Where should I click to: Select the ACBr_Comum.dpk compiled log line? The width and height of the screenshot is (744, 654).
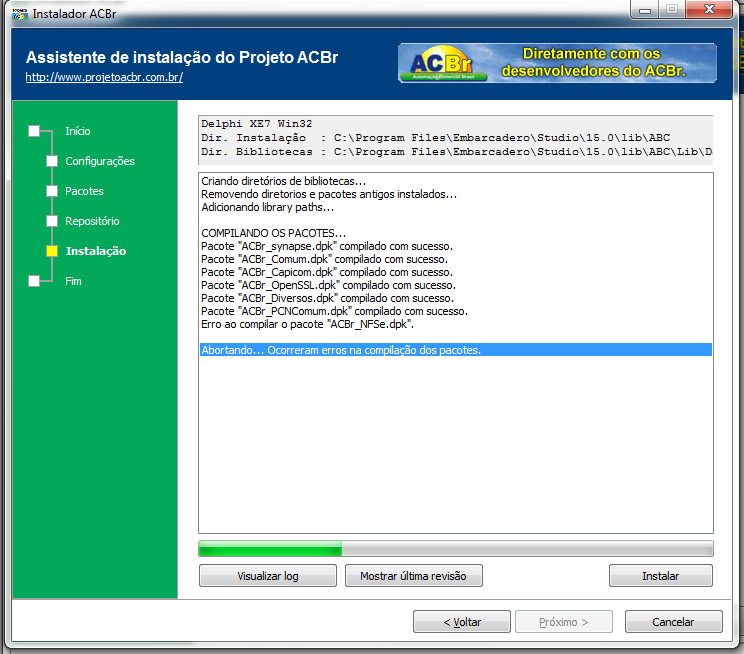click(325, 259)
